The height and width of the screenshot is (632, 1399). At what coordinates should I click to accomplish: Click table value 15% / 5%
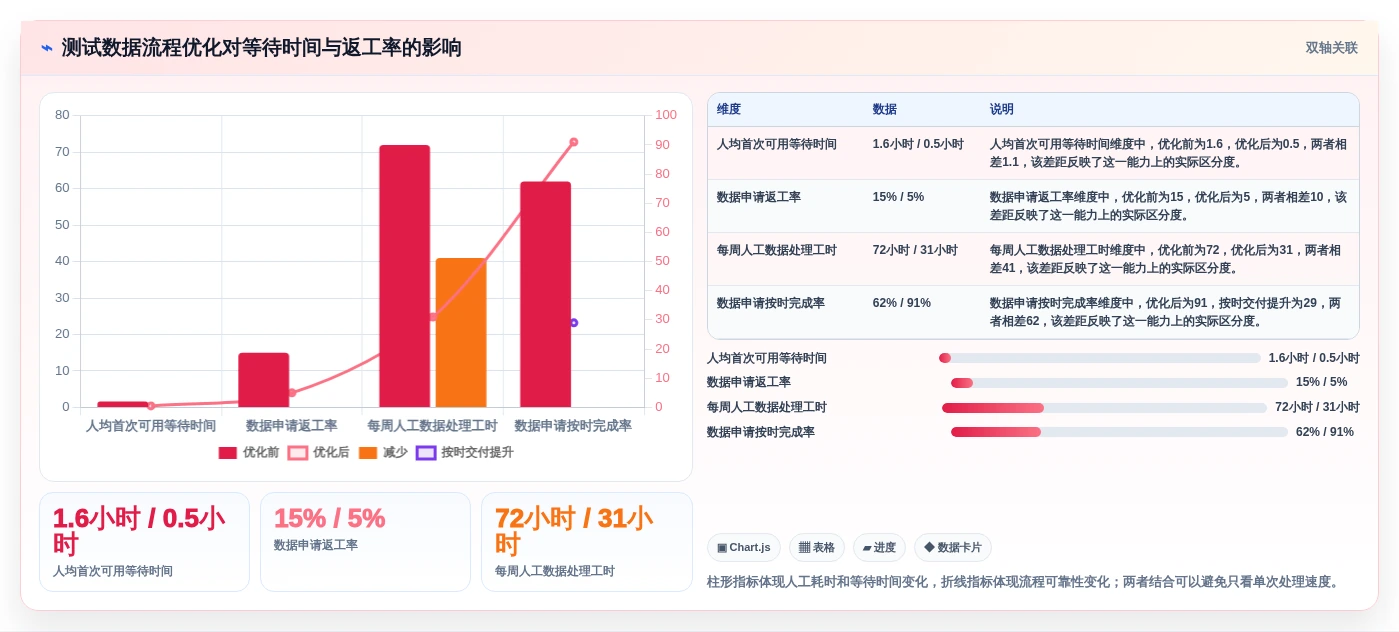click(898, 197)
